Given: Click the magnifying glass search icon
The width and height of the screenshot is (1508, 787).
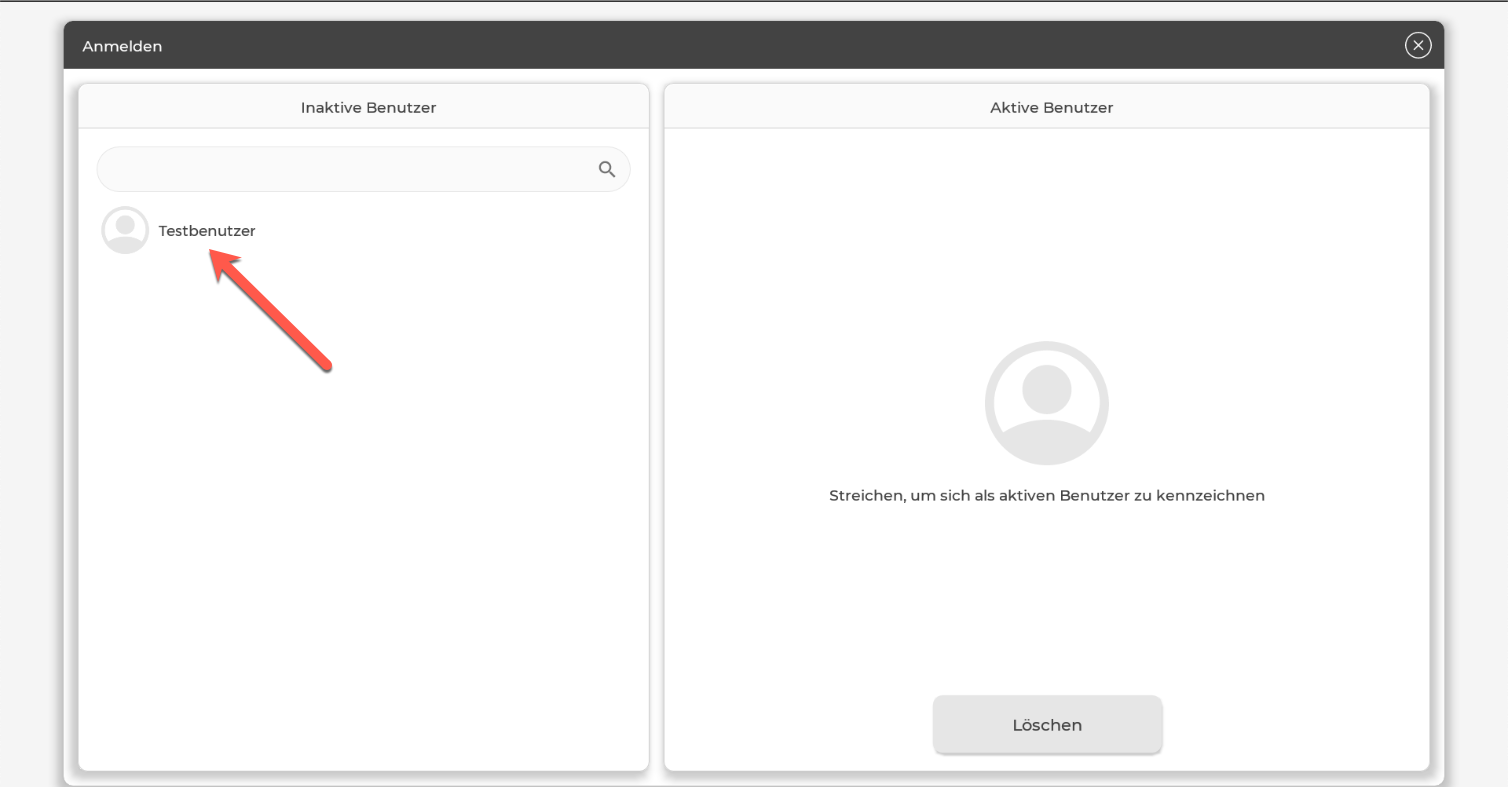Looking at the screenshot, I should click(x=606, y=169).
